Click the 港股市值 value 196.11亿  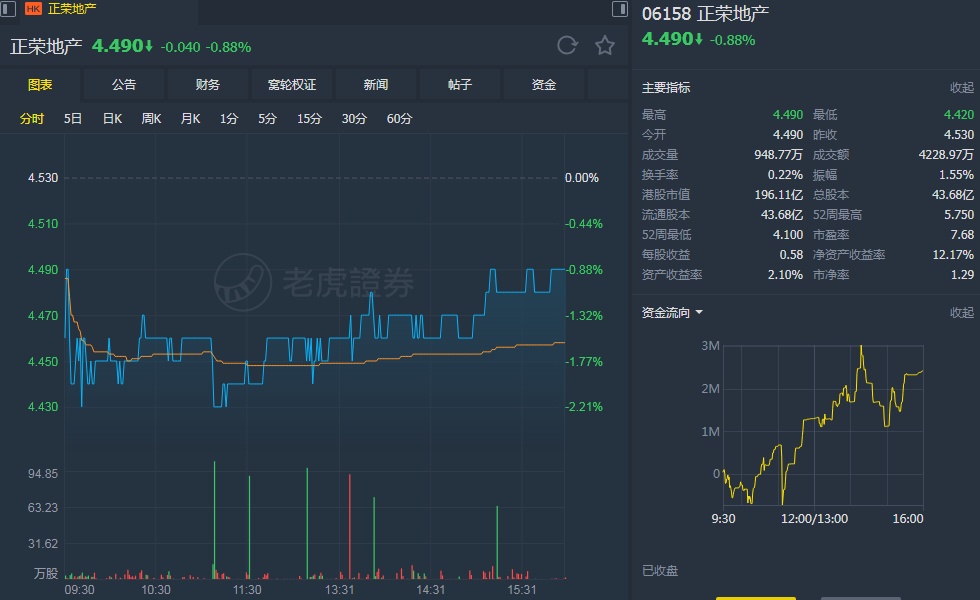pos(778,194)
